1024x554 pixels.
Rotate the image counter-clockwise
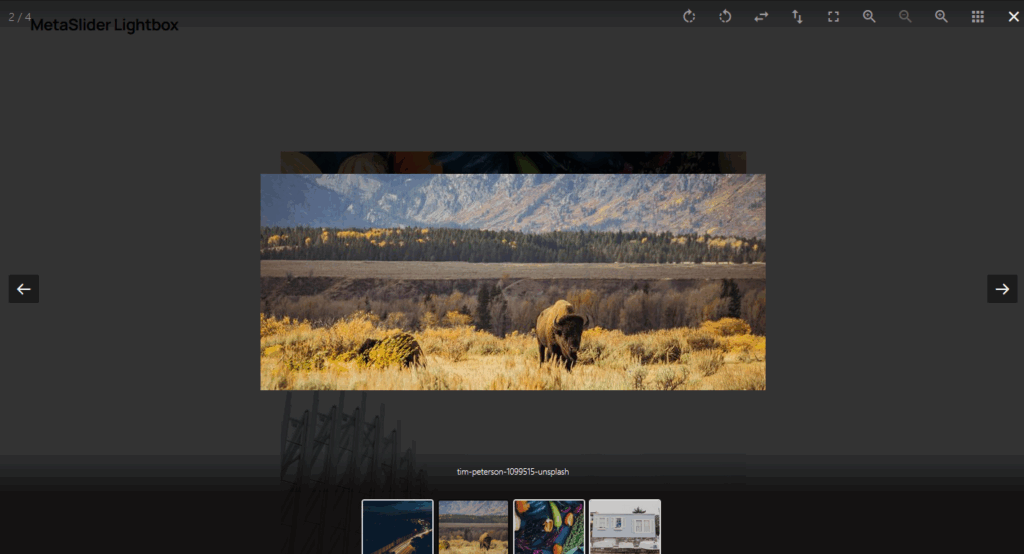tap(725, 16)
